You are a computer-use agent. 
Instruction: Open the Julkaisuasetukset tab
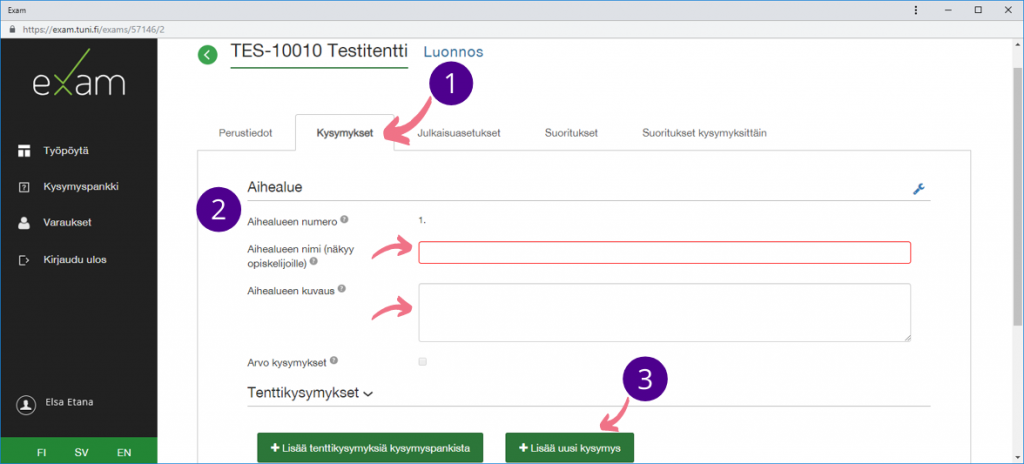pos(457,133)
